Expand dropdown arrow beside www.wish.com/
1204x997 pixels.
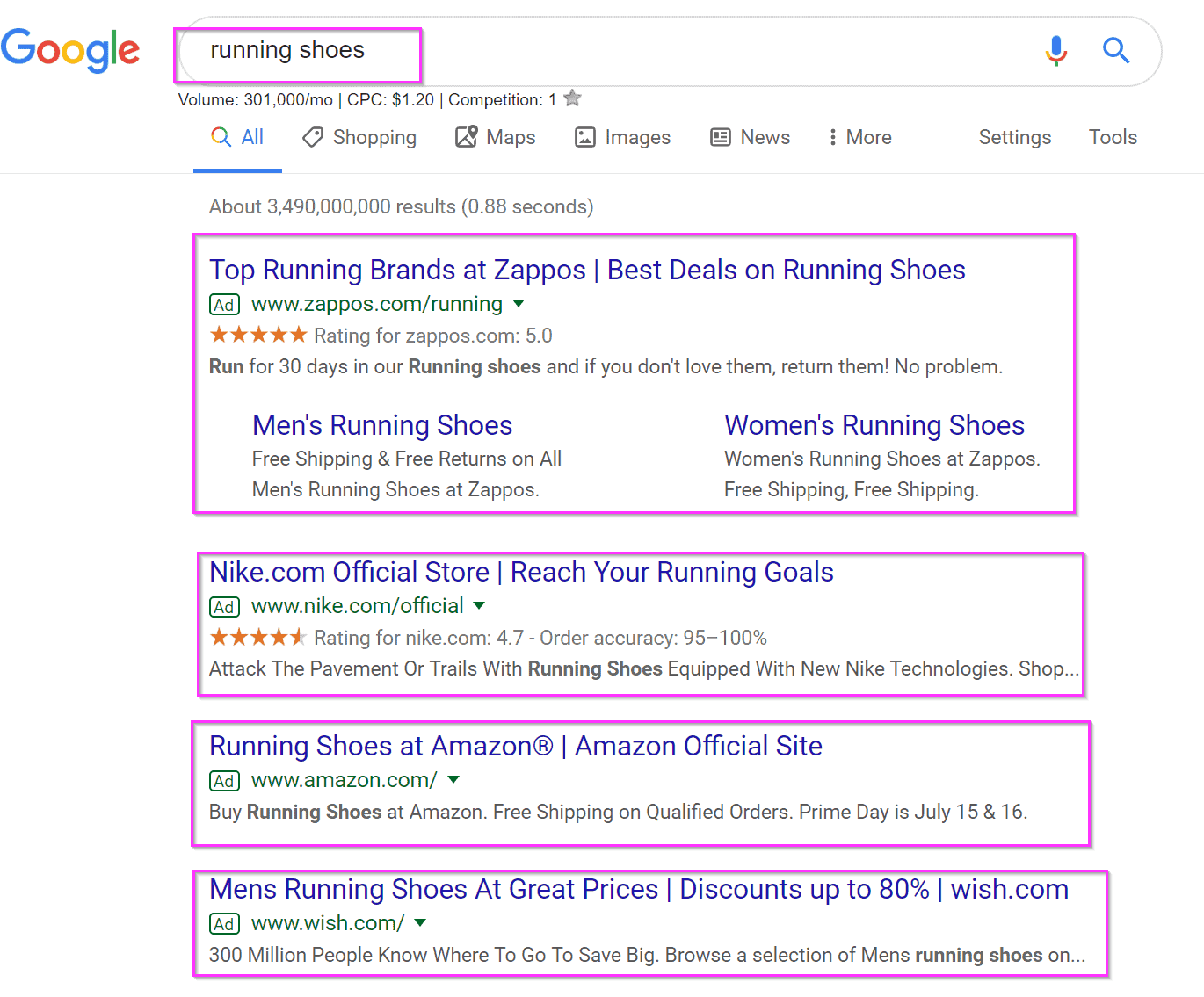(x=420, y=922)
